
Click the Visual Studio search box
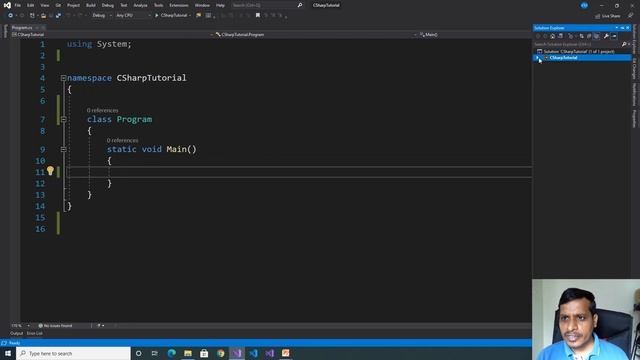(267, 5)
